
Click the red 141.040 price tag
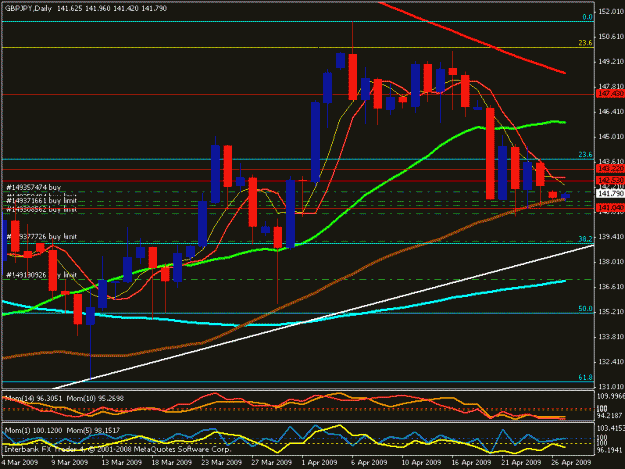coord(610,208)
